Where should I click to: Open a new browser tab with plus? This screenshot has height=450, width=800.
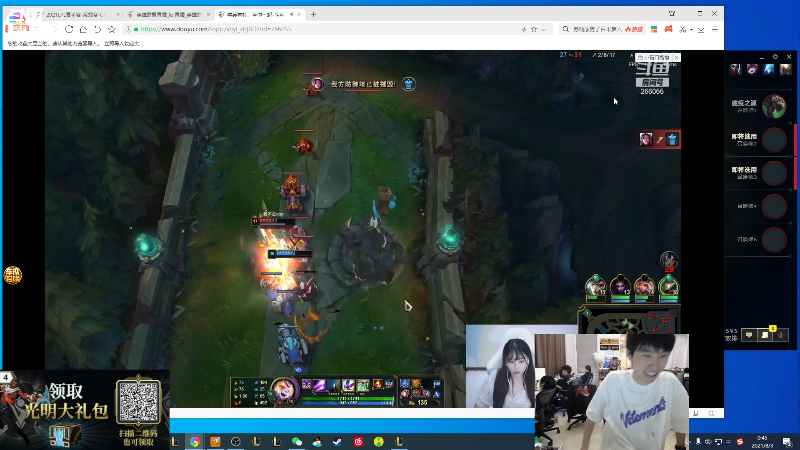[313, 14]
